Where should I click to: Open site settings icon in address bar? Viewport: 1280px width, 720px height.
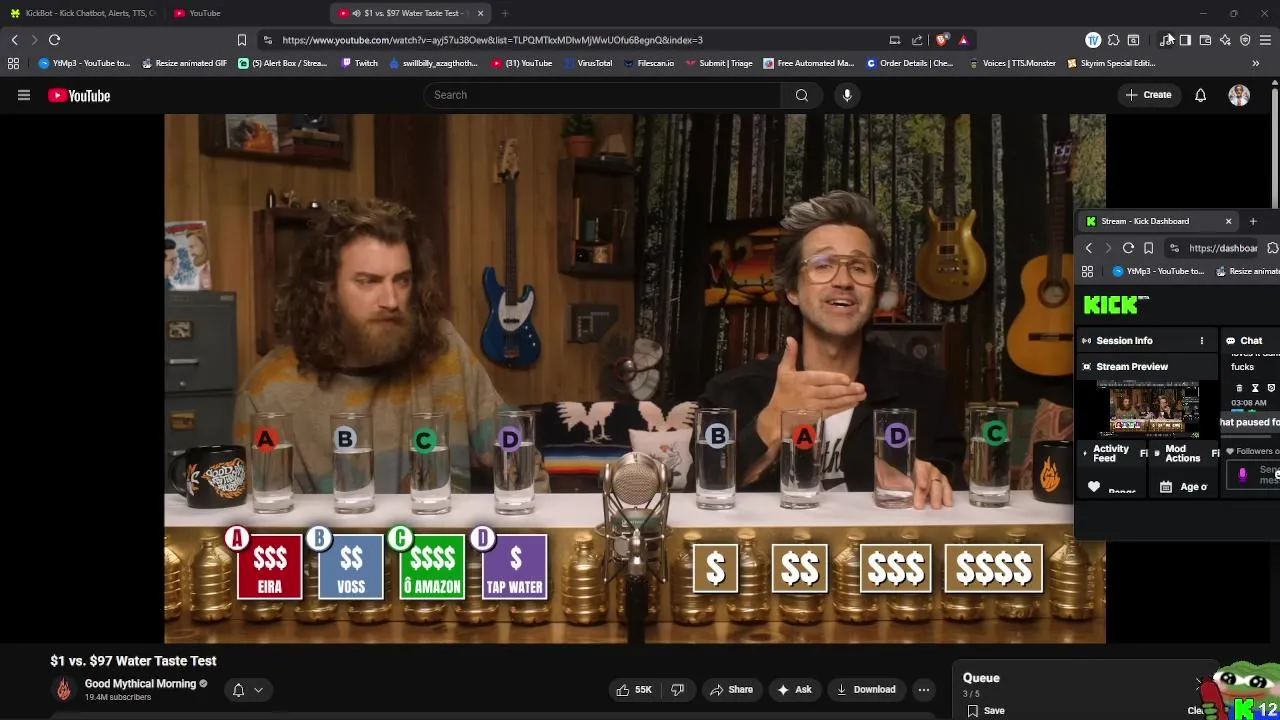267,40
